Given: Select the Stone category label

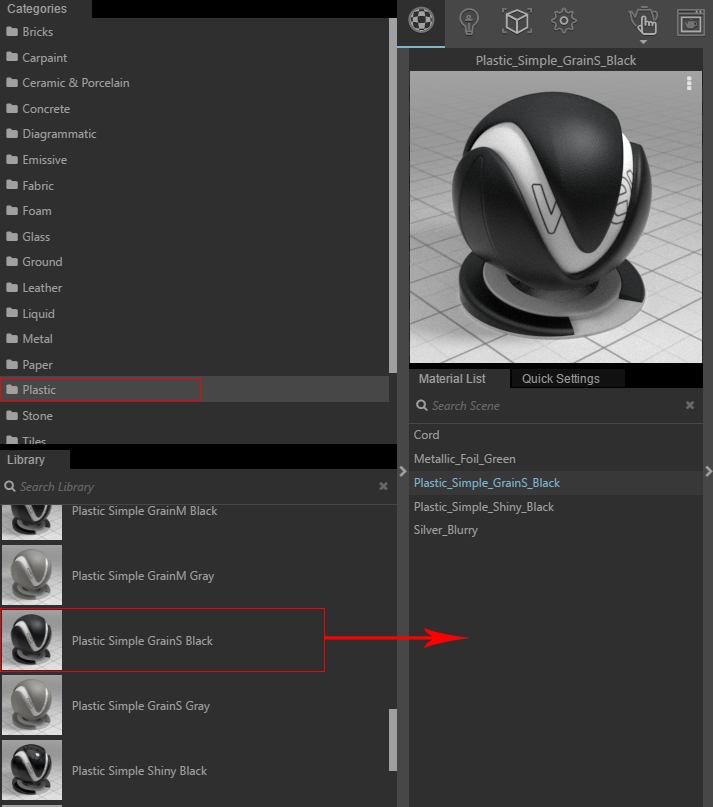Looking at the screenshot, I should click(38, 415).
